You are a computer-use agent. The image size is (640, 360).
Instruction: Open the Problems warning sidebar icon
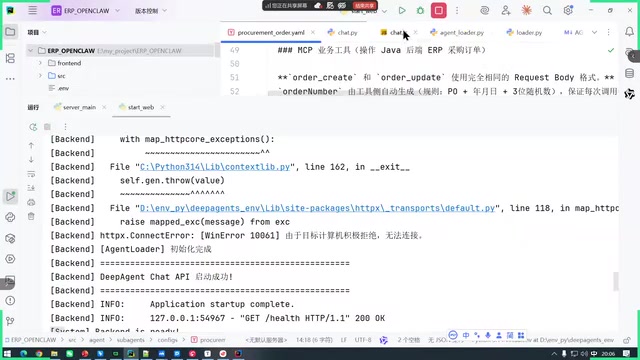tap(10, 301)
